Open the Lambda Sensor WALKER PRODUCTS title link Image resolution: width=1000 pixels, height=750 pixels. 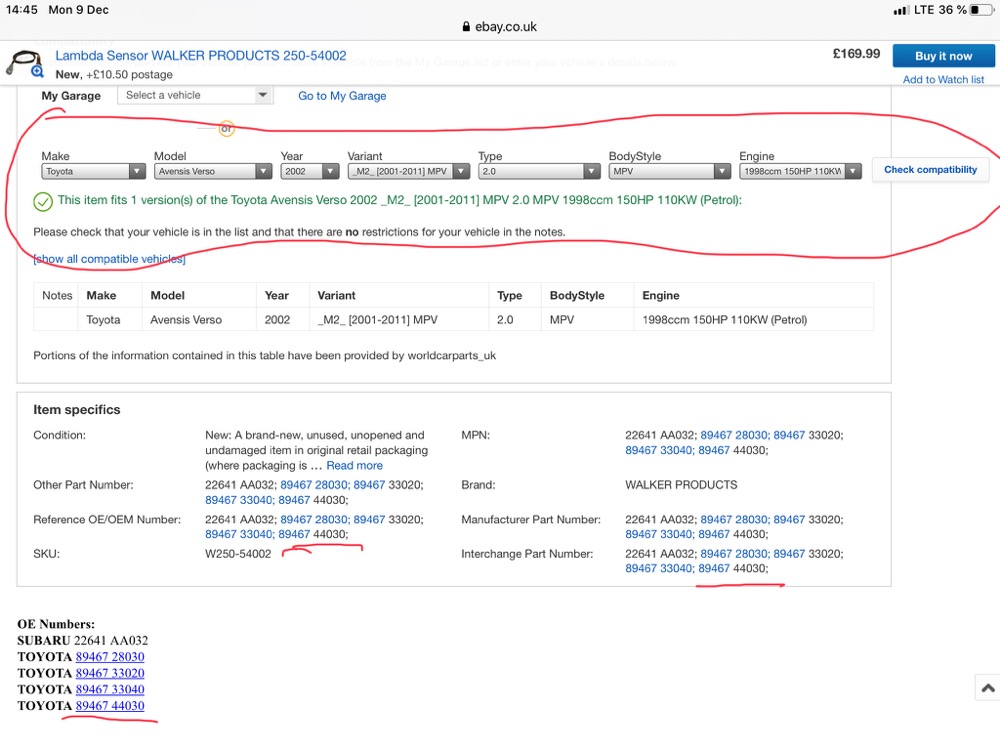point(201,56)
